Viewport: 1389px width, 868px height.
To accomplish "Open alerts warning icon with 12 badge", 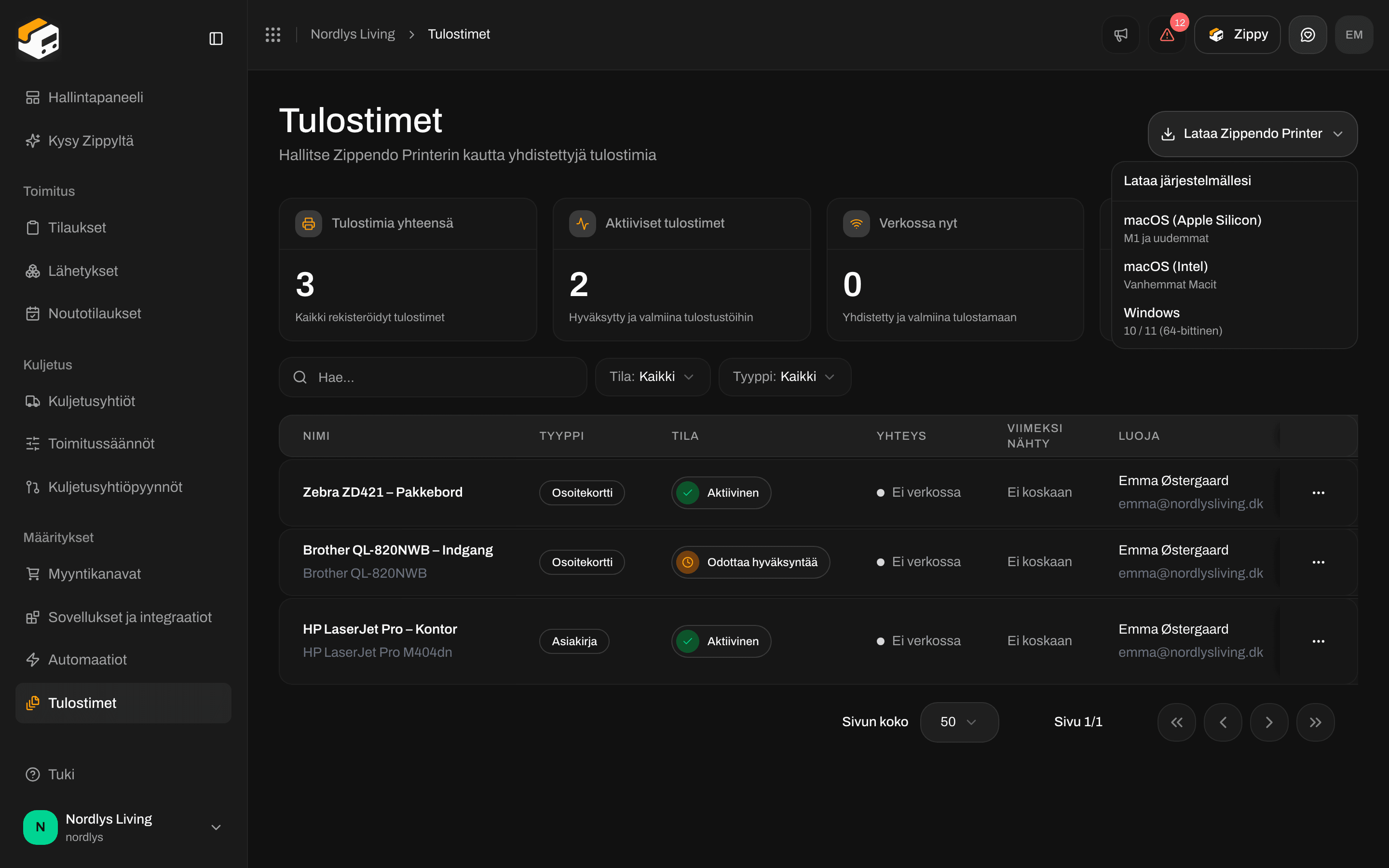I will [1167, 34].
